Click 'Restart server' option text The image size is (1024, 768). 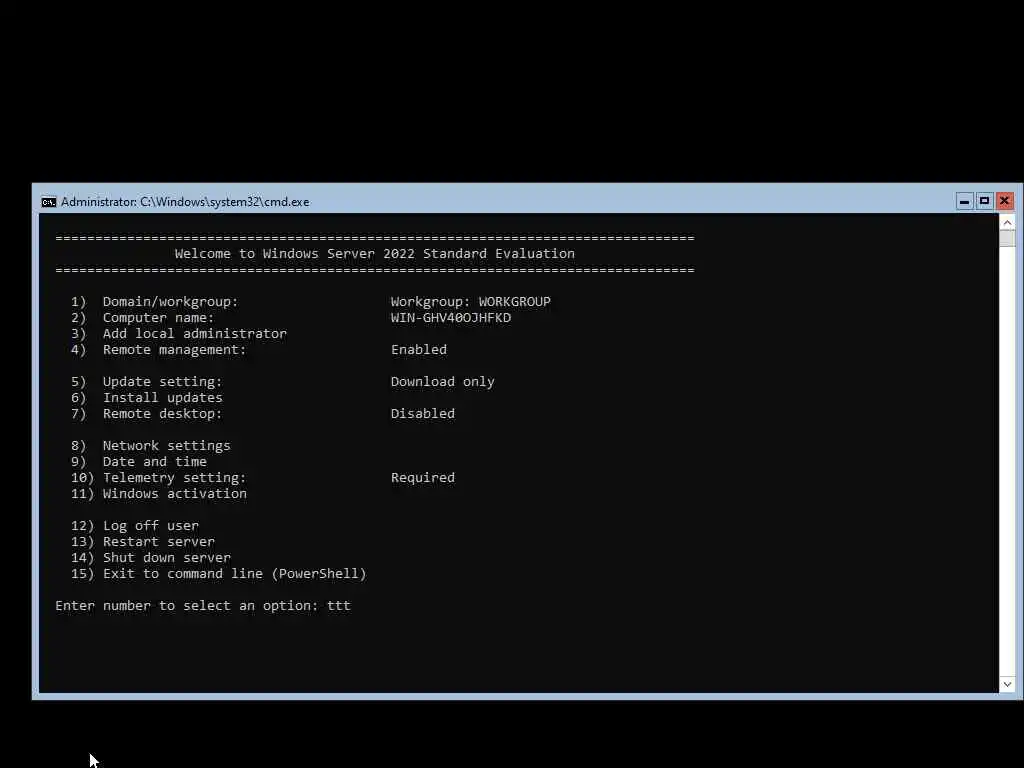tap(158, 542)
